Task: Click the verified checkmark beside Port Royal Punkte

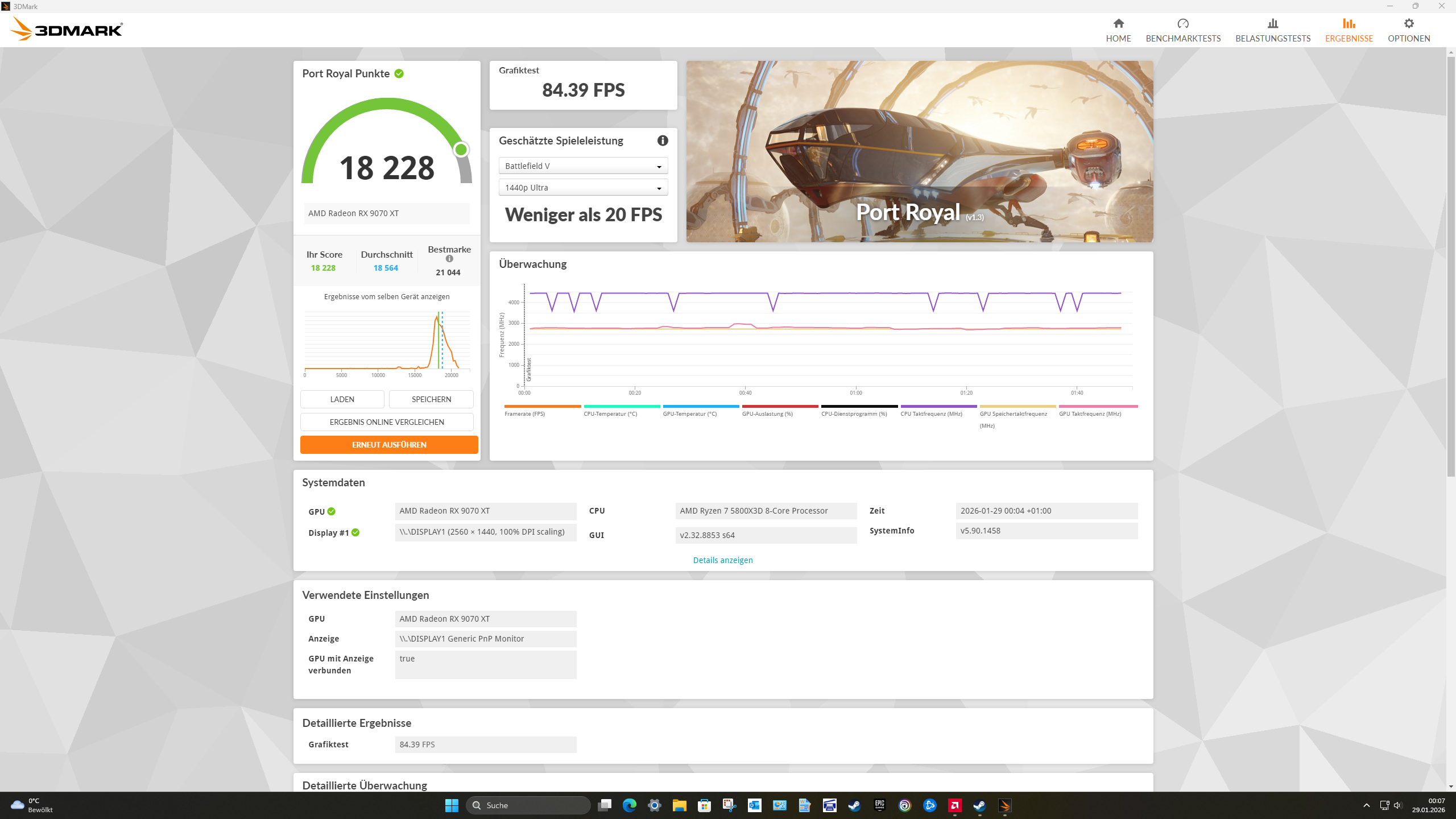Action: 398,73
